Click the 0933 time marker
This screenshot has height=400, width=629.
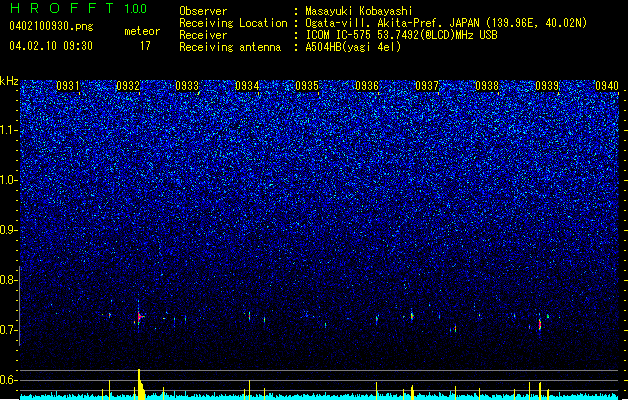pos(187,86)
